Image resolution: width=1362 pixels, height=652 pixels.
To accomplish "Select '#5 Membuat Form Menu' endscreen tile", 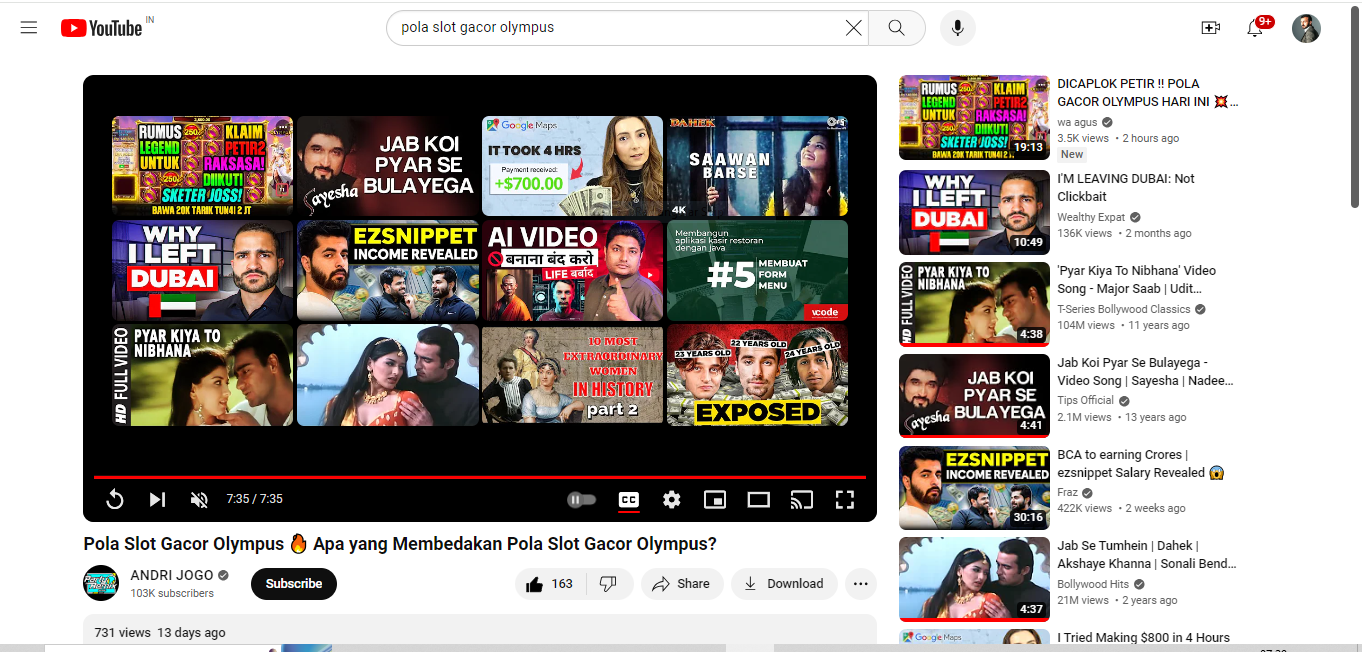I will [758, 270].
